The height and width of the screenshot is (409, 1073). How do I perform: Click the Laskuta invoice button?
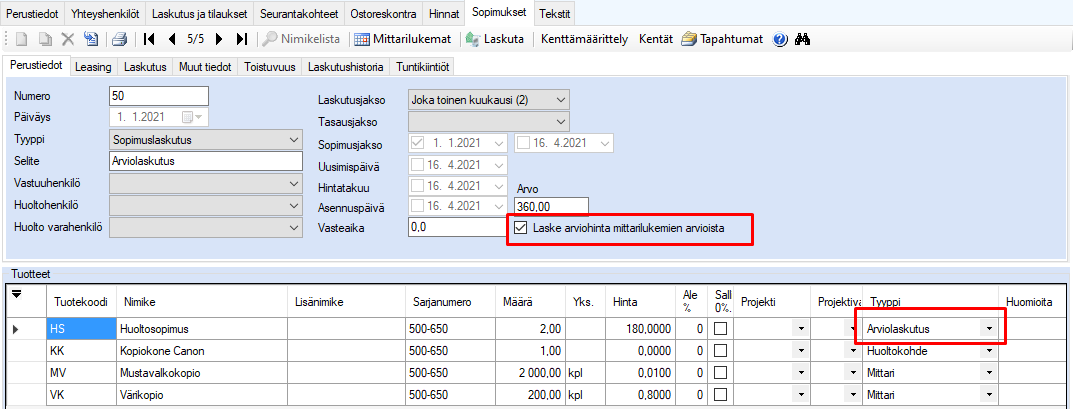495,39
